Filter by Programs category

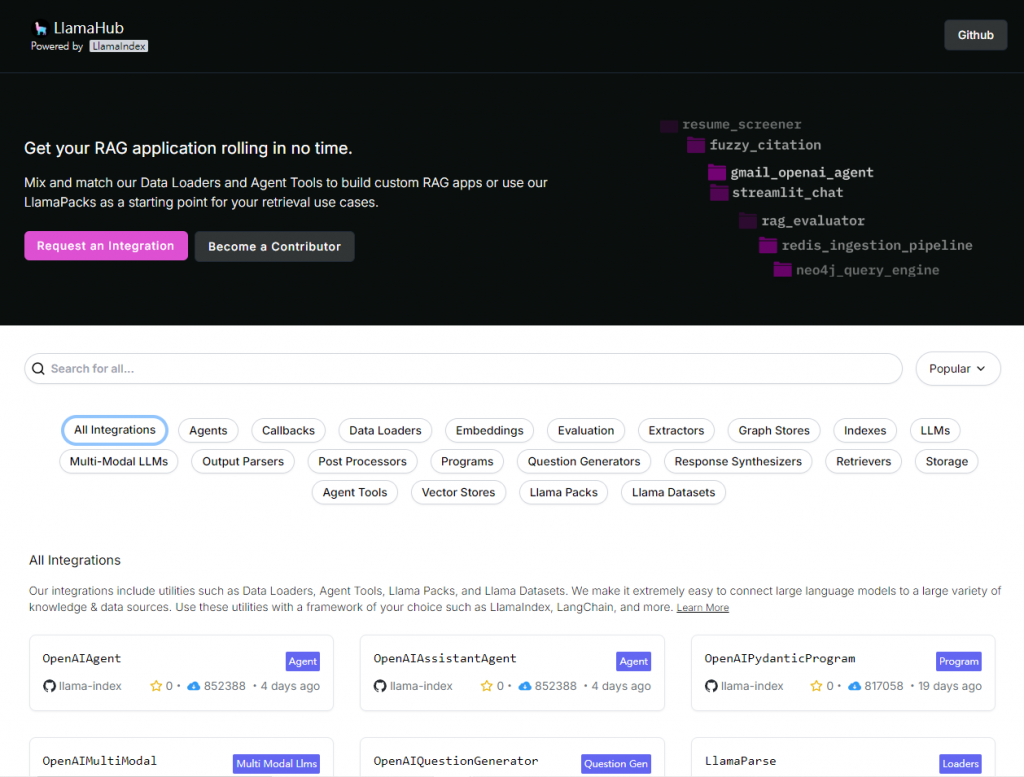pyautogui.click(x=467, y=462)
